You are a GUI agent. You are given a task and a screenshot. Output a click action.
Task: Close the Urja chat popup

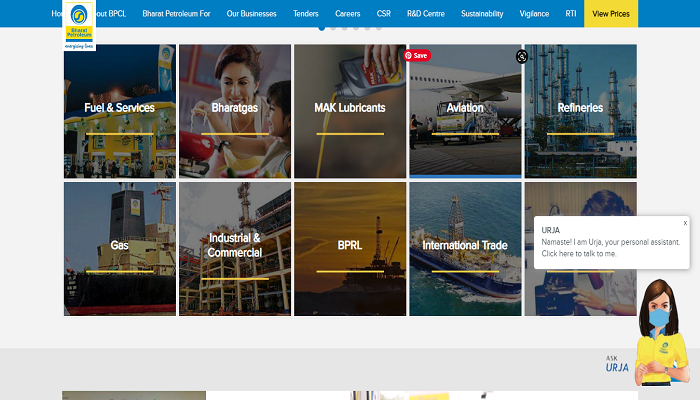point(685,223)
